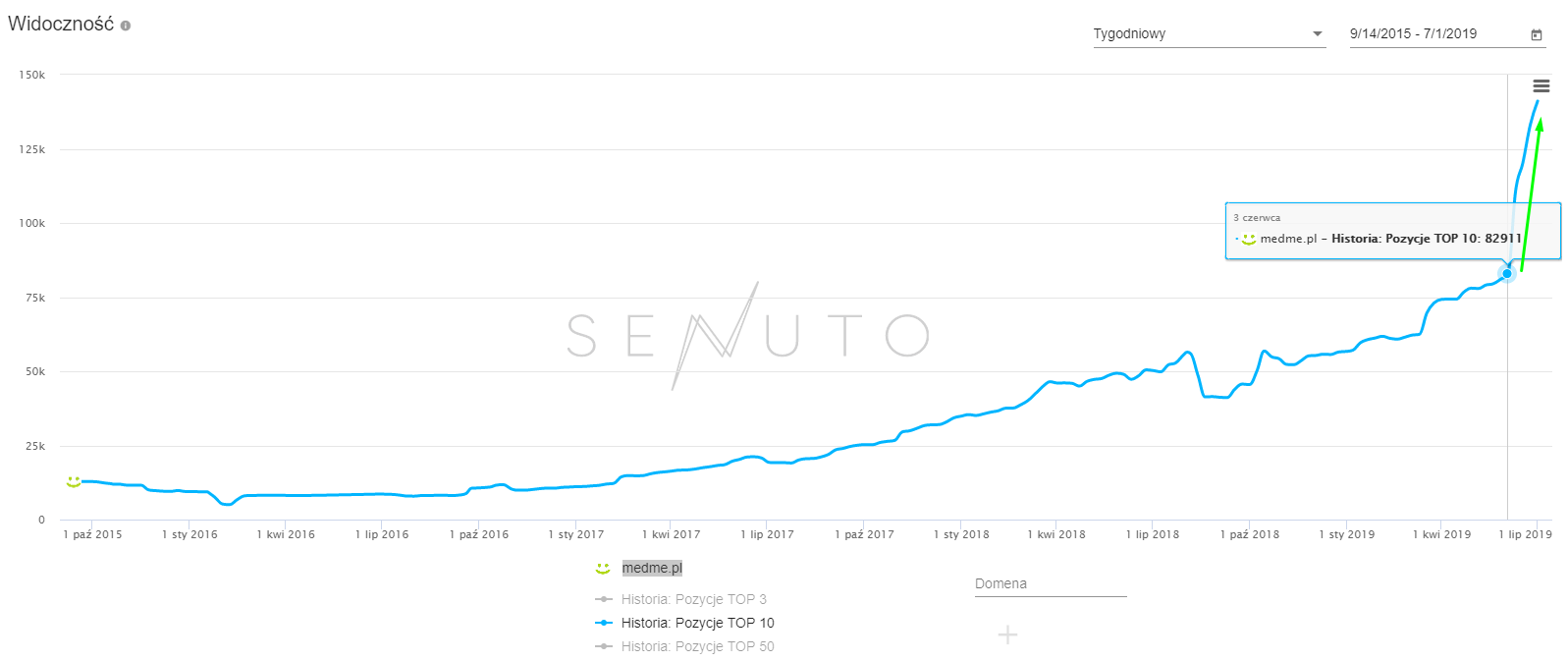Click the medme.pl TOP 10 tooltip box

[1392, 231]
